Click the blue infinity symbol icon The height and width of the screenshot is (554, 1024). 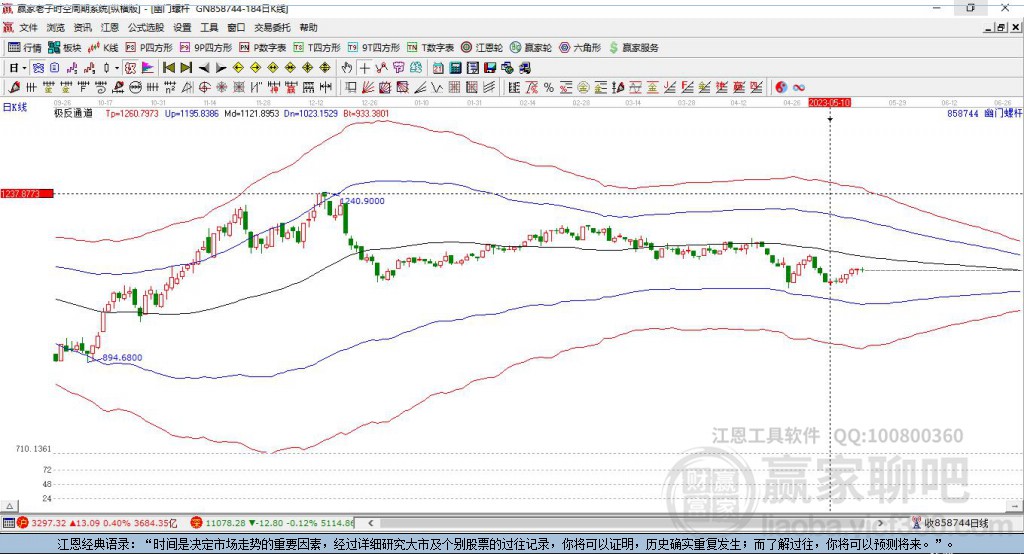click(x=799, y=87)
